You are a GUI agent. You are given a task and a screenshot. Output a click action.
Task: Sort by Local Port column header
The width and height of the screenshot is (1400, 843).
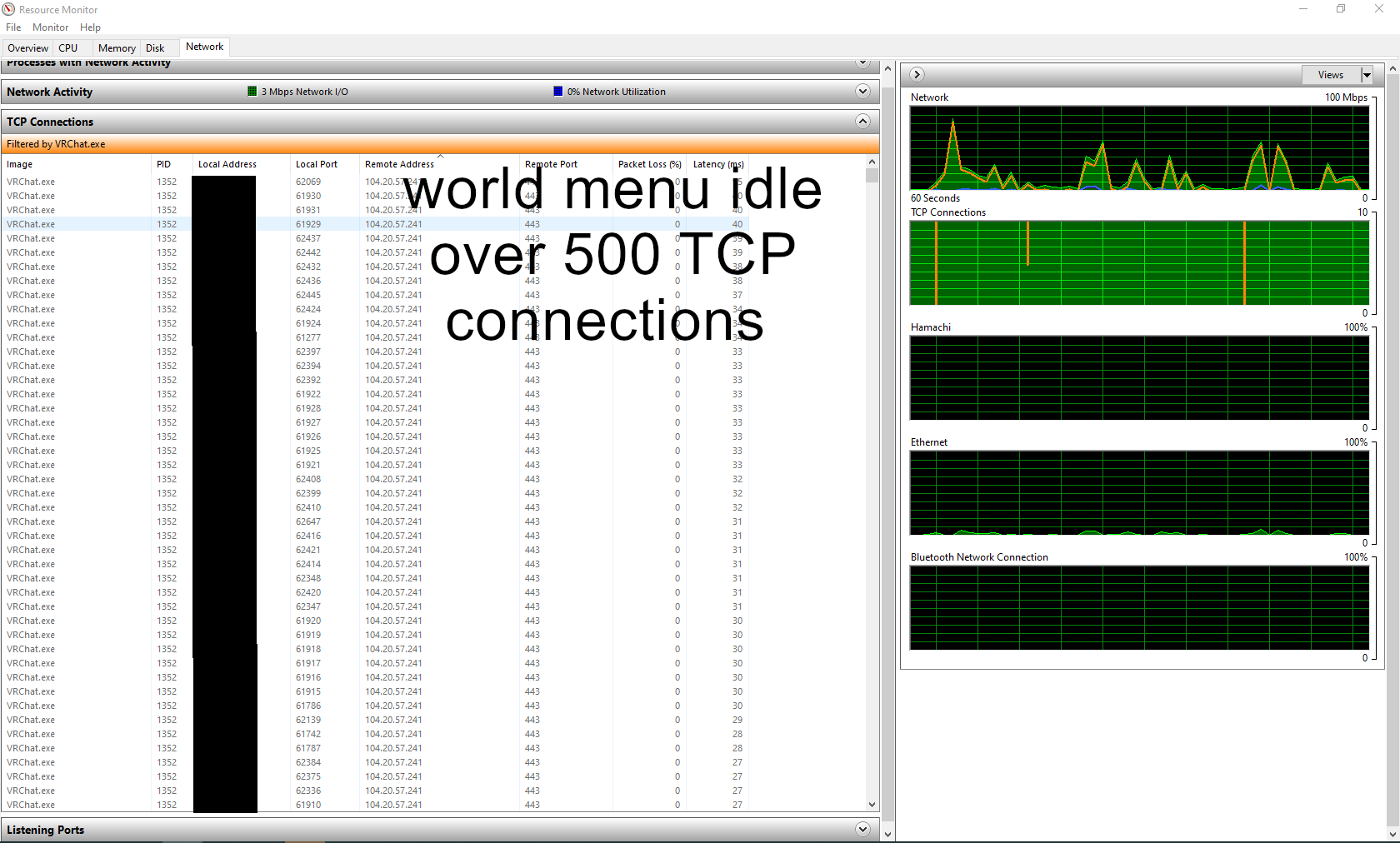click(325, 164)
